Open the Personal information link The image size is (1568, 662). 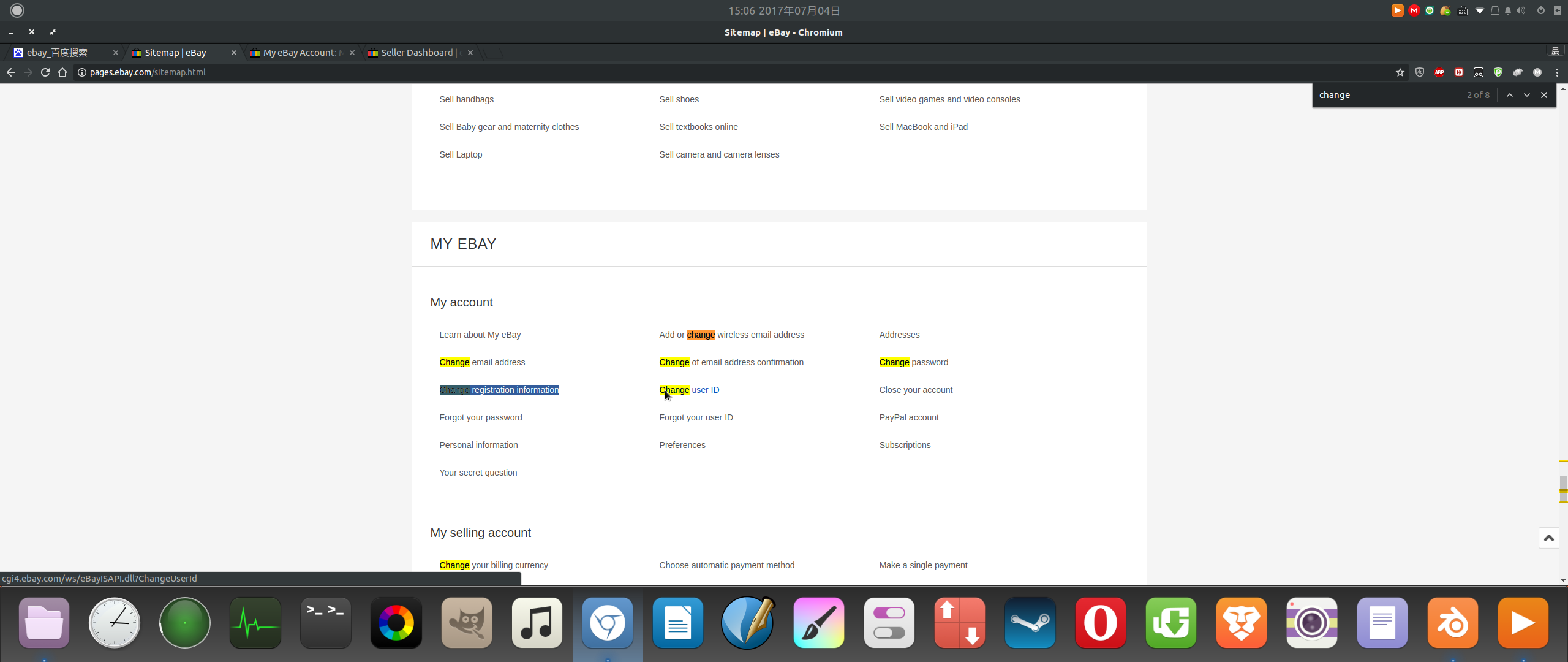478,445
